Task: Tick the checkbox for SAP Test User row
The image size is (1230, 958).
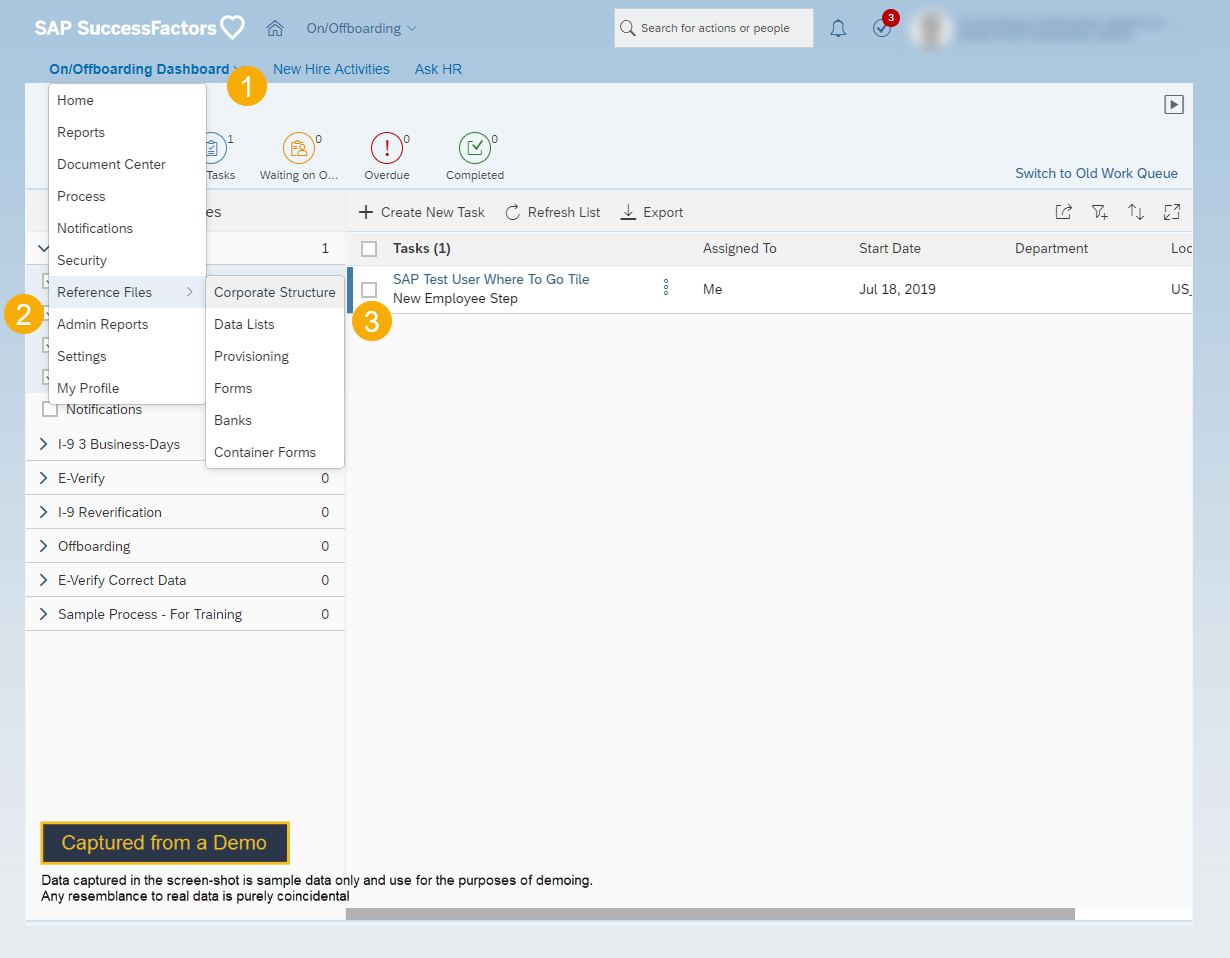Action: tap(369, 289)
